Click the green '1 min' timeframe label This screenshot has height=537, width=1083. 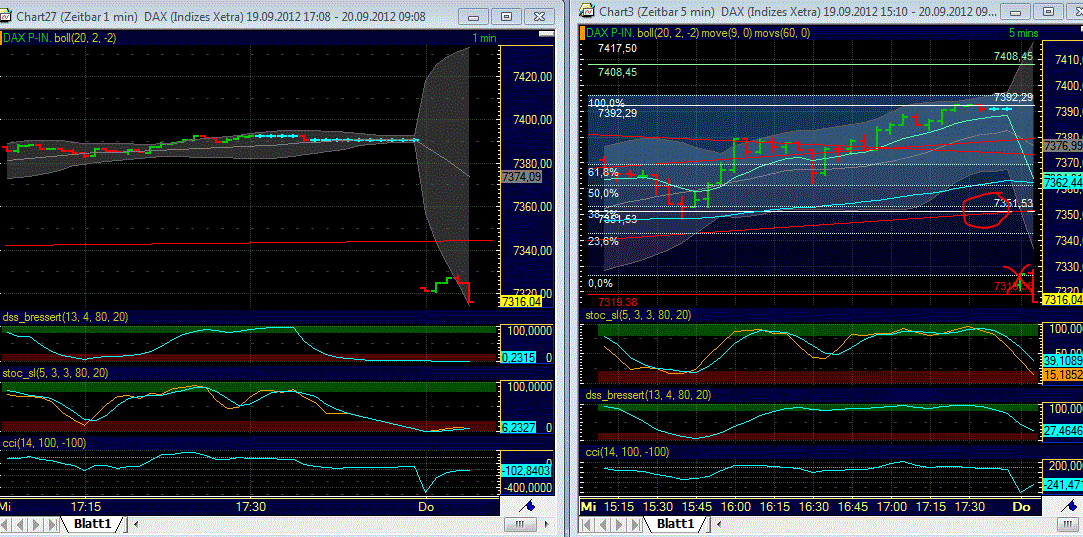tap(484, 39)
